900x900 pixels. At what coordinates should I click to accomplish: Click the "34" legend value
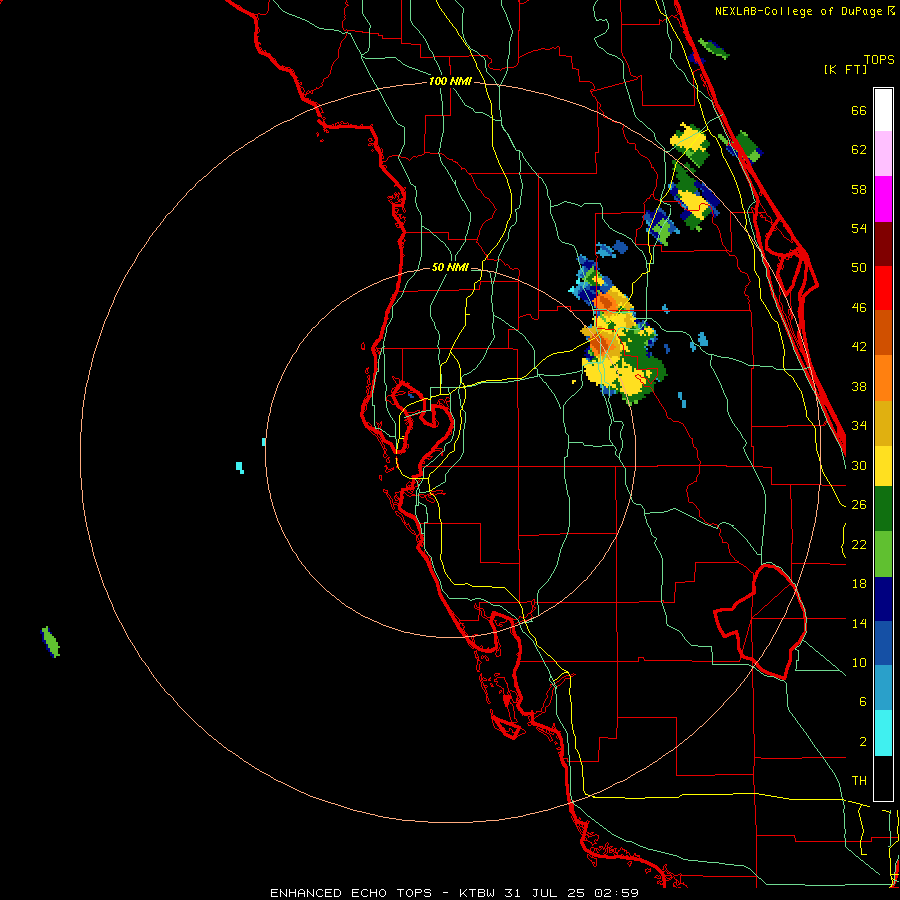click(859, 426)
